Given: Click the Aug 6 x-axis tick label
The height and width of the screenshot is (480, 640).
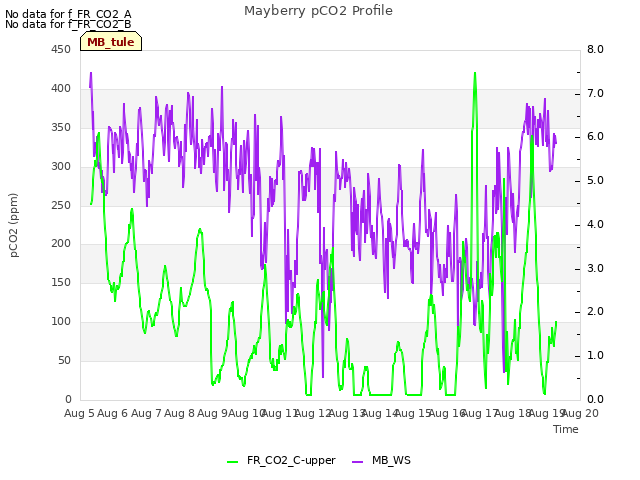Looking at the screenshot, I should [x=113, y=413].
